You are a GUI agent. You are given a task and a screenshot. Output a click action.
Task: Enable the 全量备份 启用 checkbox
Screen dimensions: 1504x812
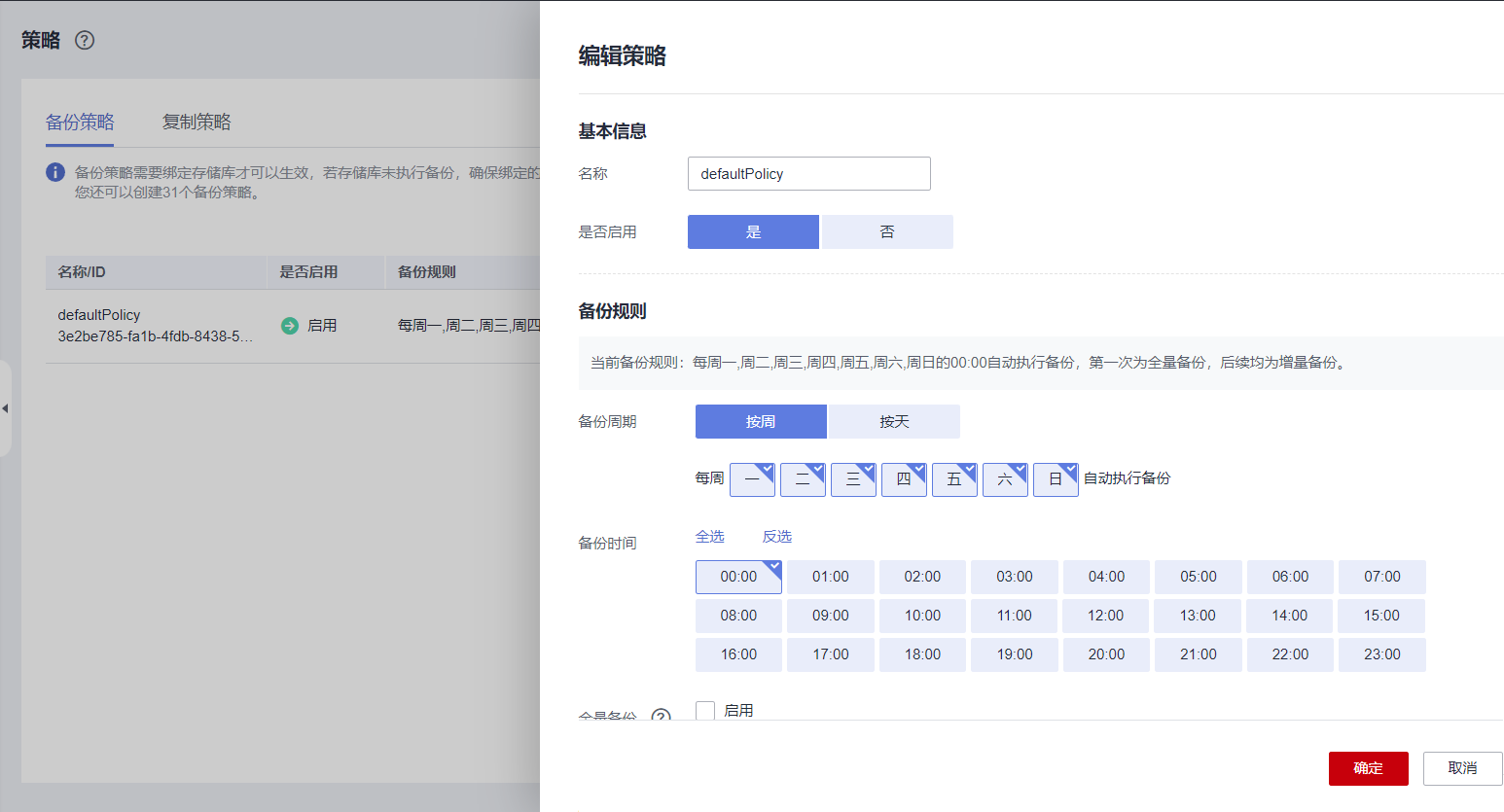(x=705, y=711)
